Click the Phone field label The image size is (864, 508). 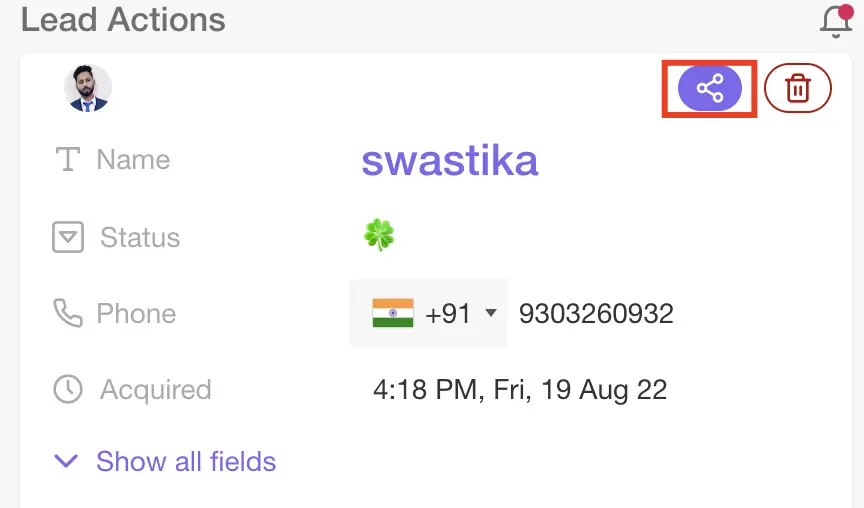tap(136, 314)
